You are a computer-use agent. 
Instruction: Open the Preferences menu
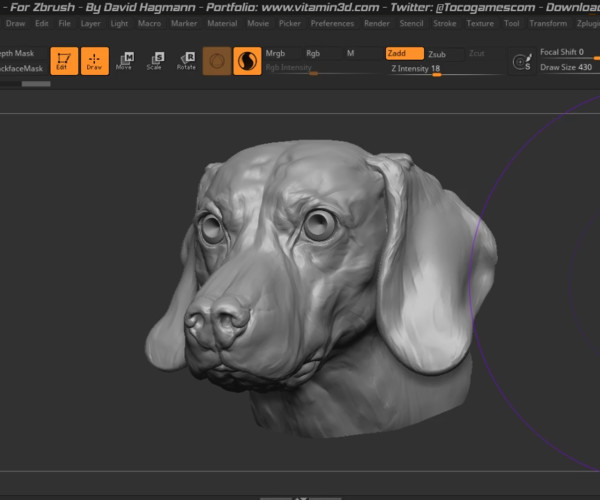(x=333, y=23)
